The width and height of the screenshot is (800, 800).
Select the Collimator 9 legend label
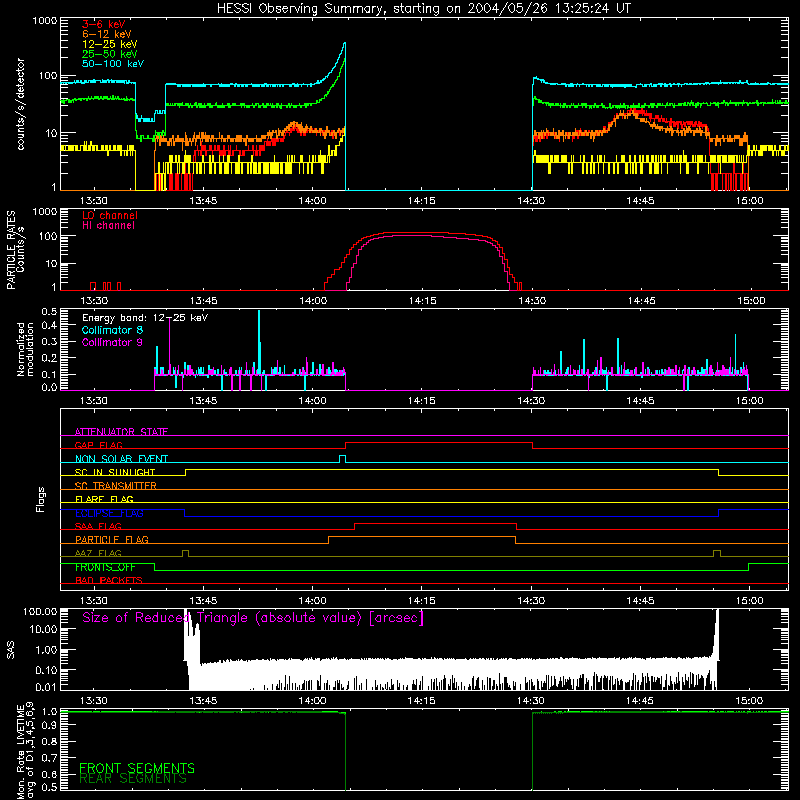pos(112,342)
